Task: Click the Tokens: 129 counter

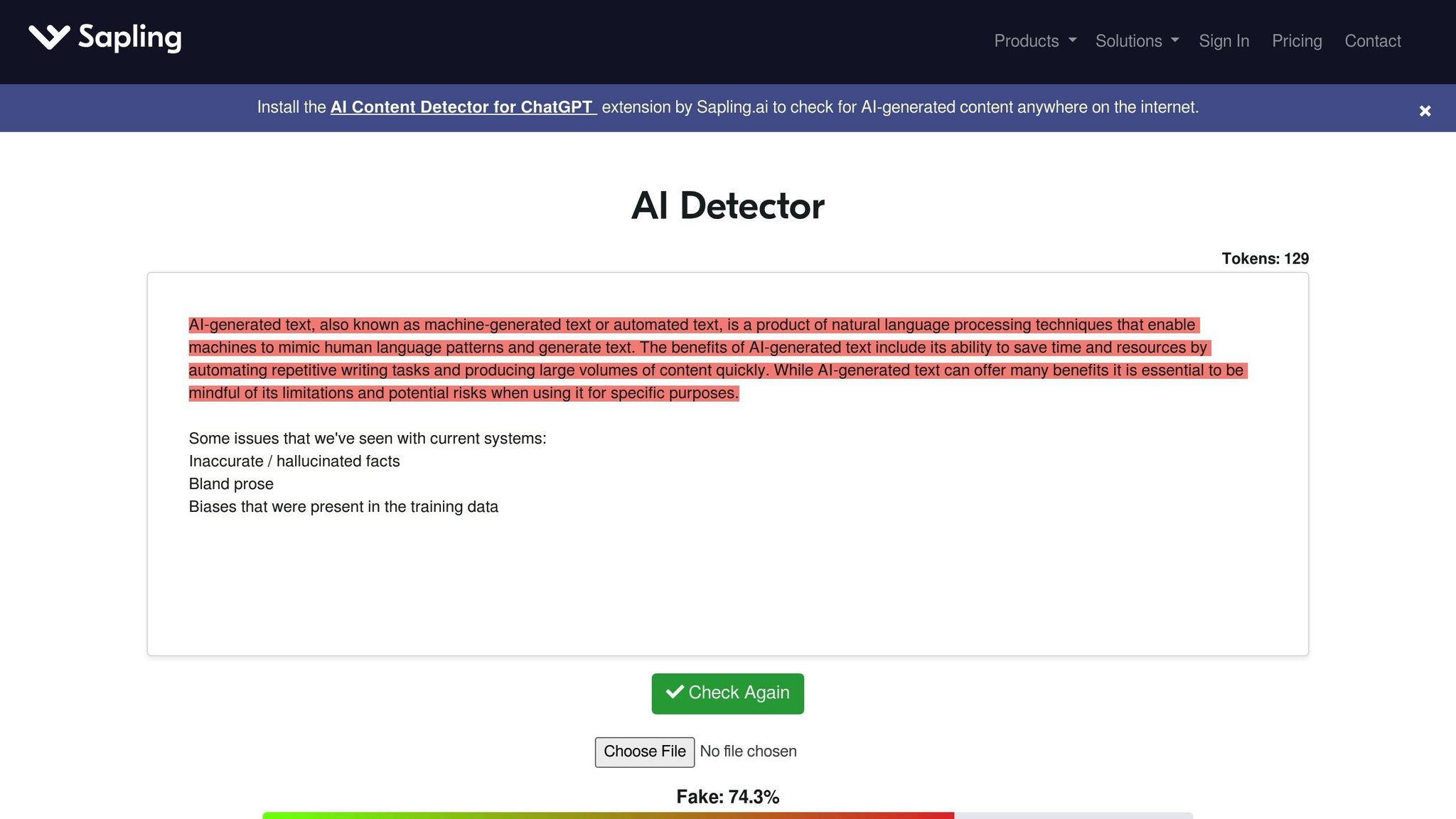Action: coord(1264,259)
